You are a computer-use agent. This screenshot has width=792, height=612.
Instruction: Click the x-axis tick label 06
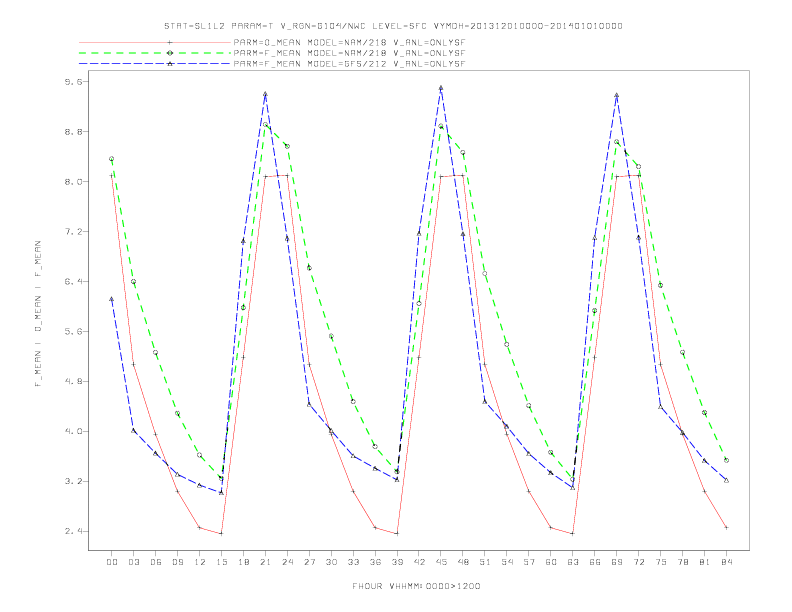pos(156,562)
